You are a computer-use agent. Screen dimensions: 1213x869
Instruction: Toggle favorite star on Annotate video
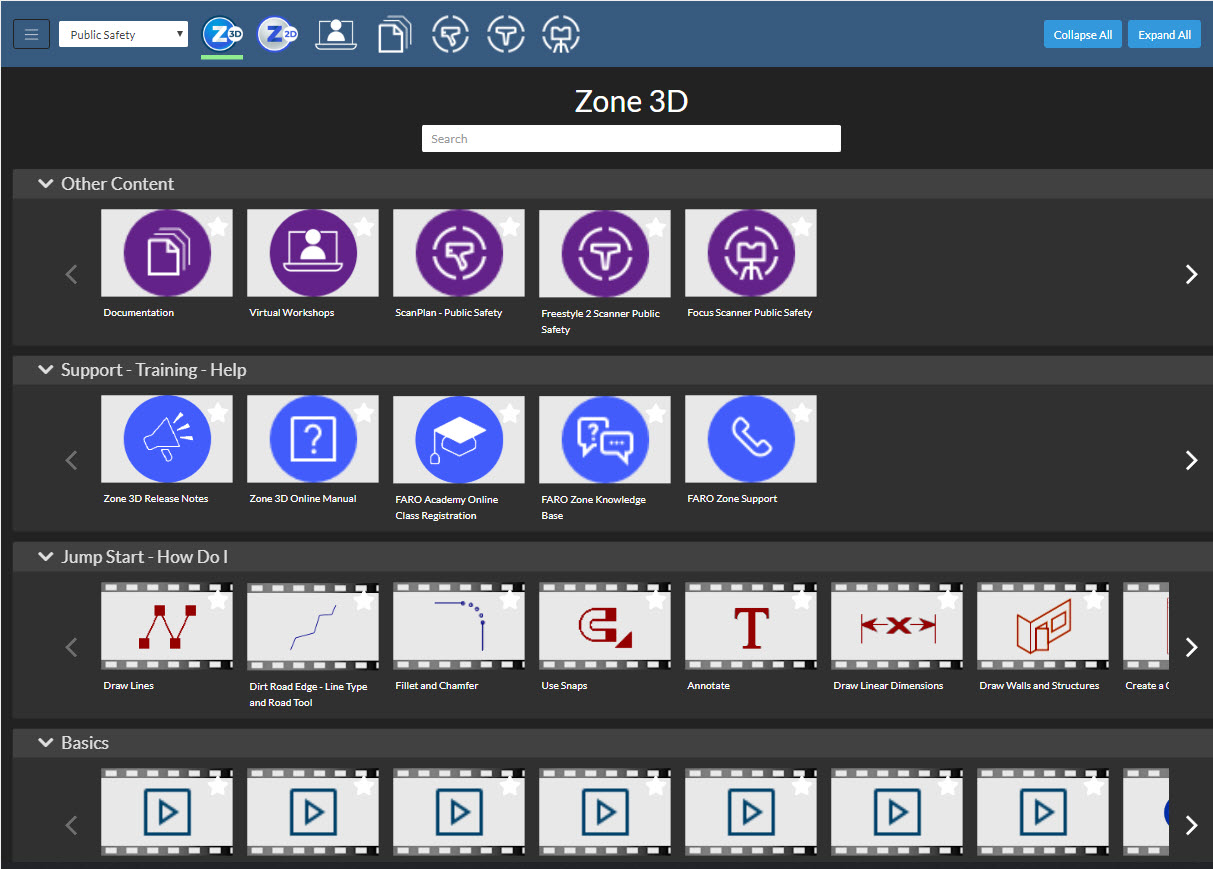(x=802, y=599)
